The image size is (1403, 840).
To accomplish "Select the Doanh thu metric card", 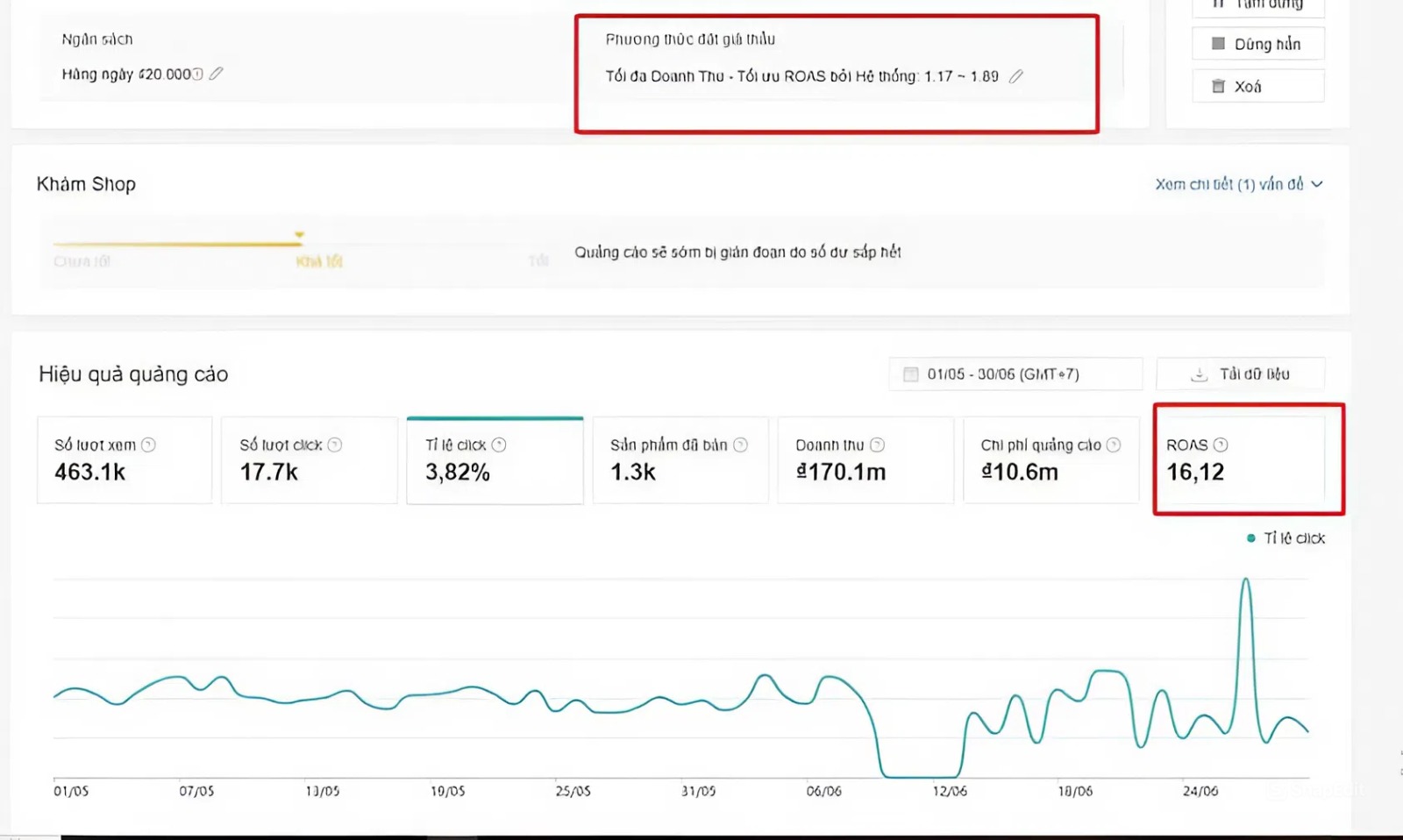I will (x=864, y=460).
